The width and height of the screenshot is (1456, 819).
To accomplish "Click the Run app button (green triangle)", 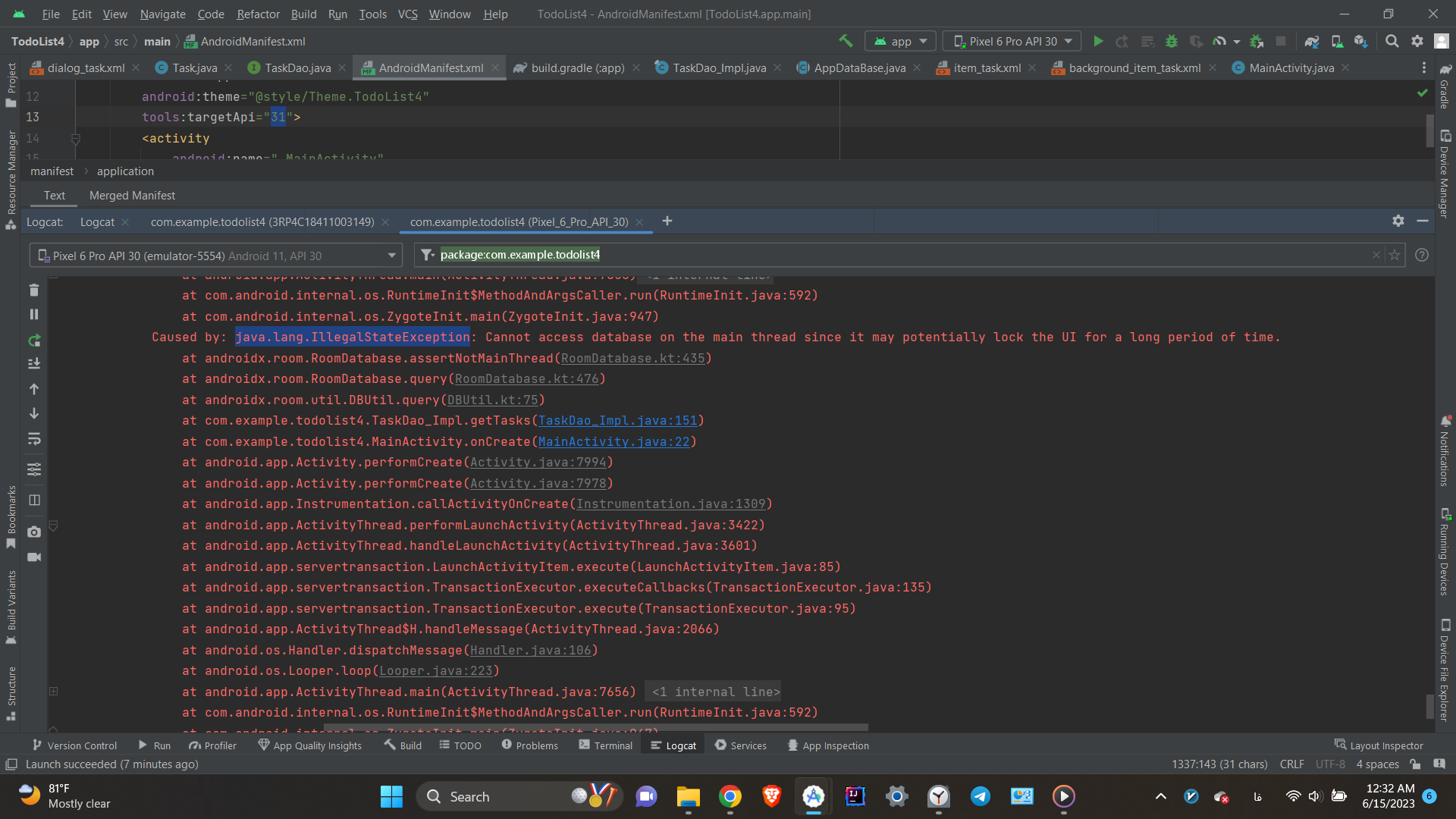I will click(1097, 41).
